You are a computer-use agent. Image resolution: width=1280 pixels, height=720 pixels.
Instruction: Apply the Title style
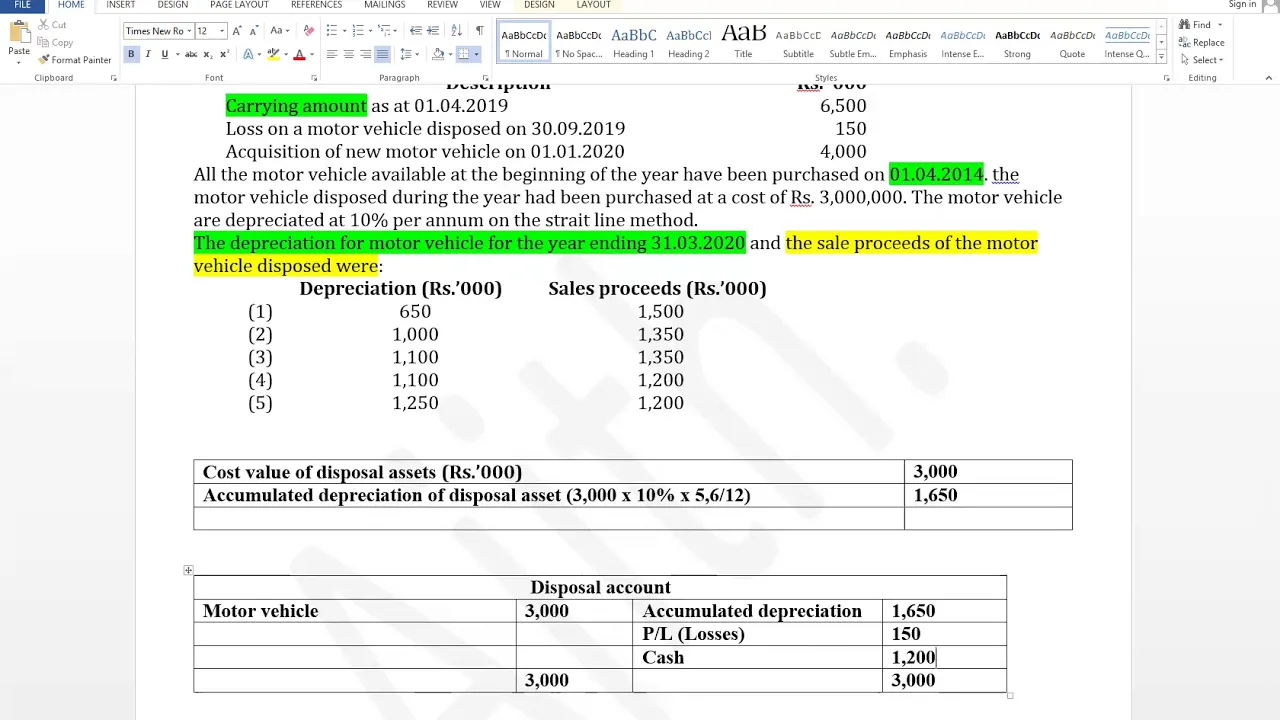pyautogui.click(x=743, y=42)
